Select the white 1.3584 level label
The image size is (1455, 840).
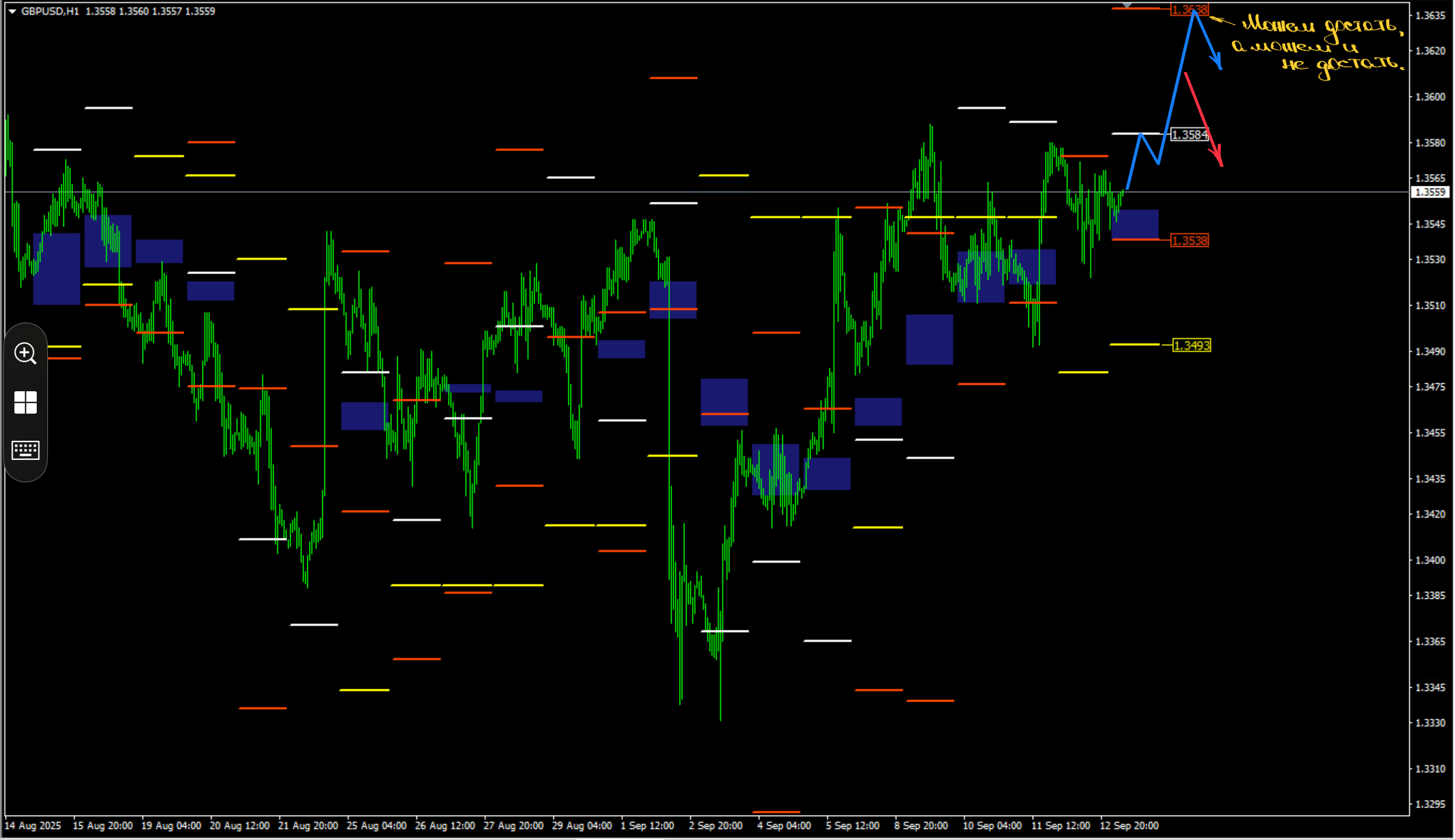1189,135
